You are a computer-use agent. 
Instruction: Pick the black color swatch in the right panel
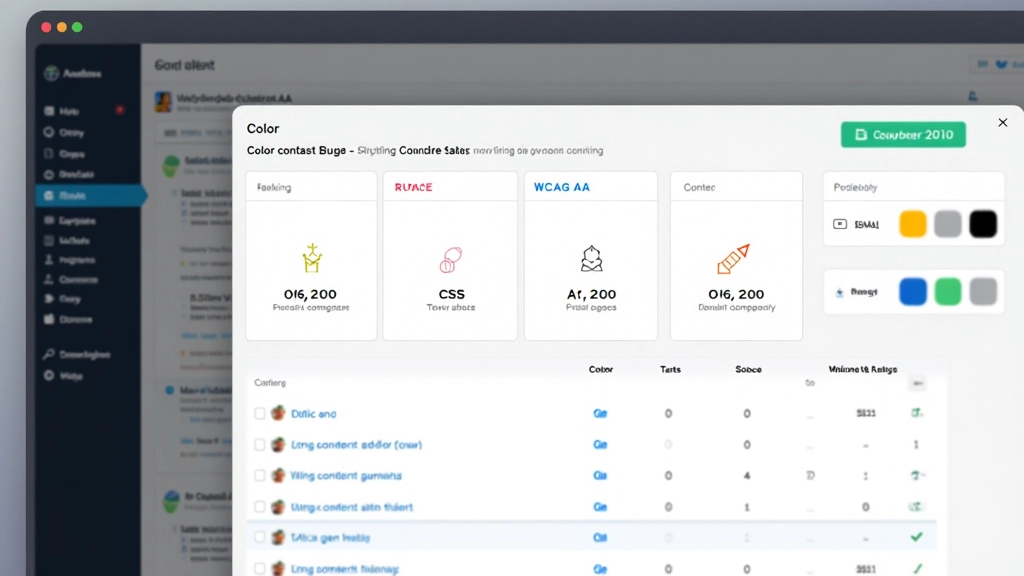click(983, 224)
